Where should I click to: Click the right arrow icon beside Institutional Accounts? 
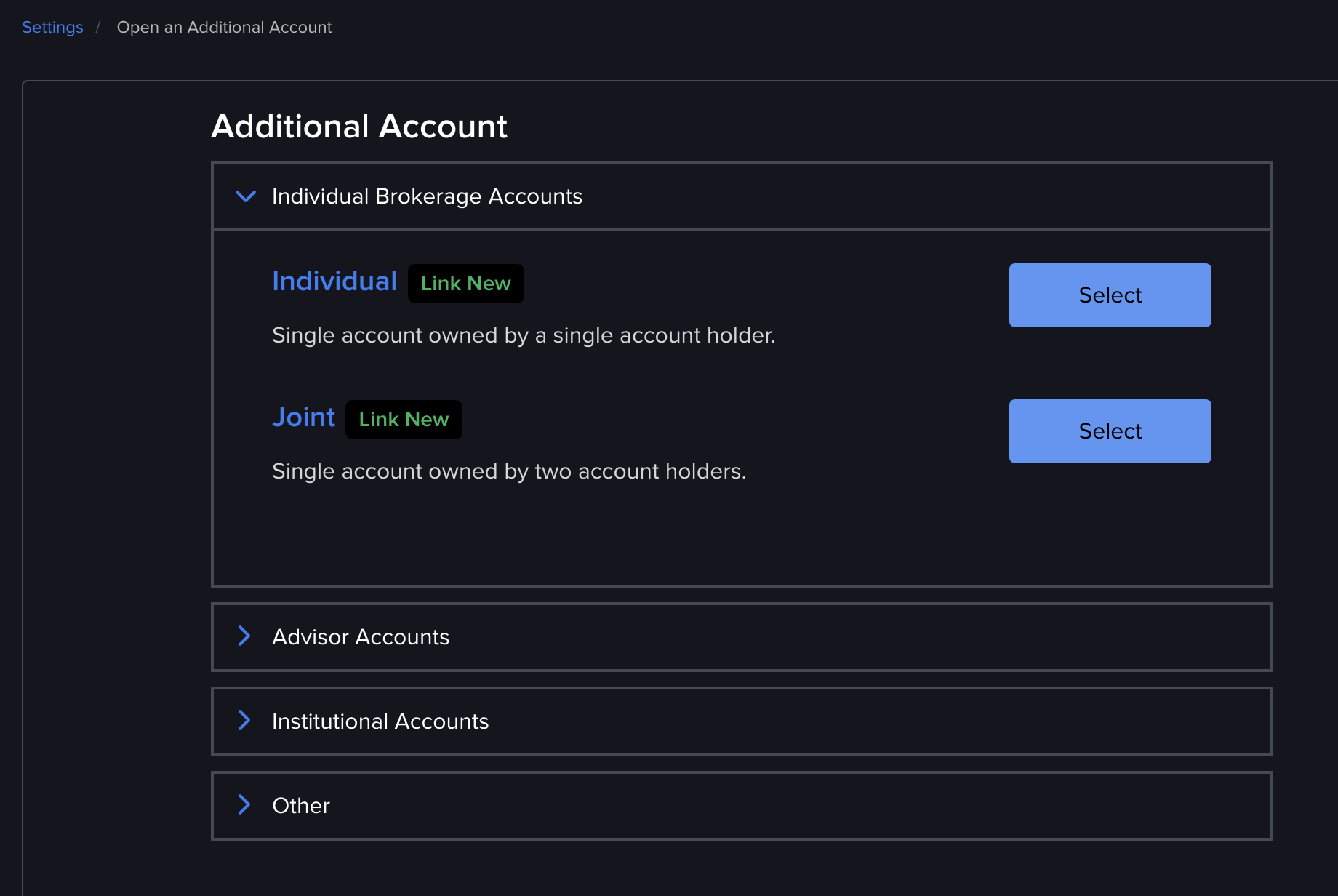[x=244, y=720]
